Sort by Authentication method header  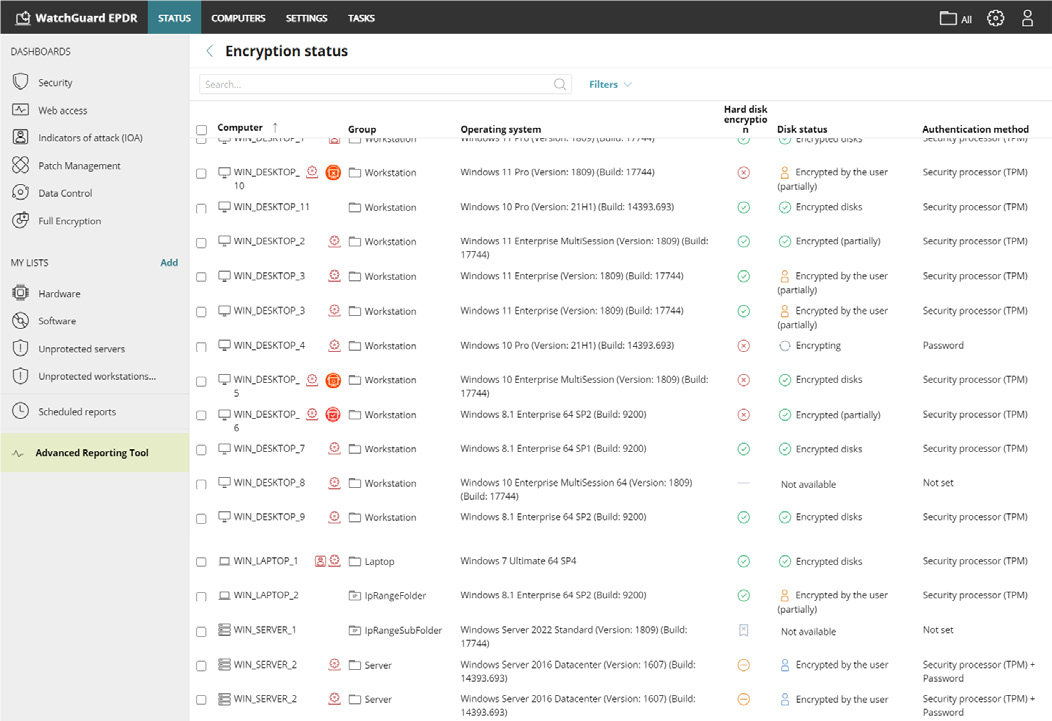(975, 129)
